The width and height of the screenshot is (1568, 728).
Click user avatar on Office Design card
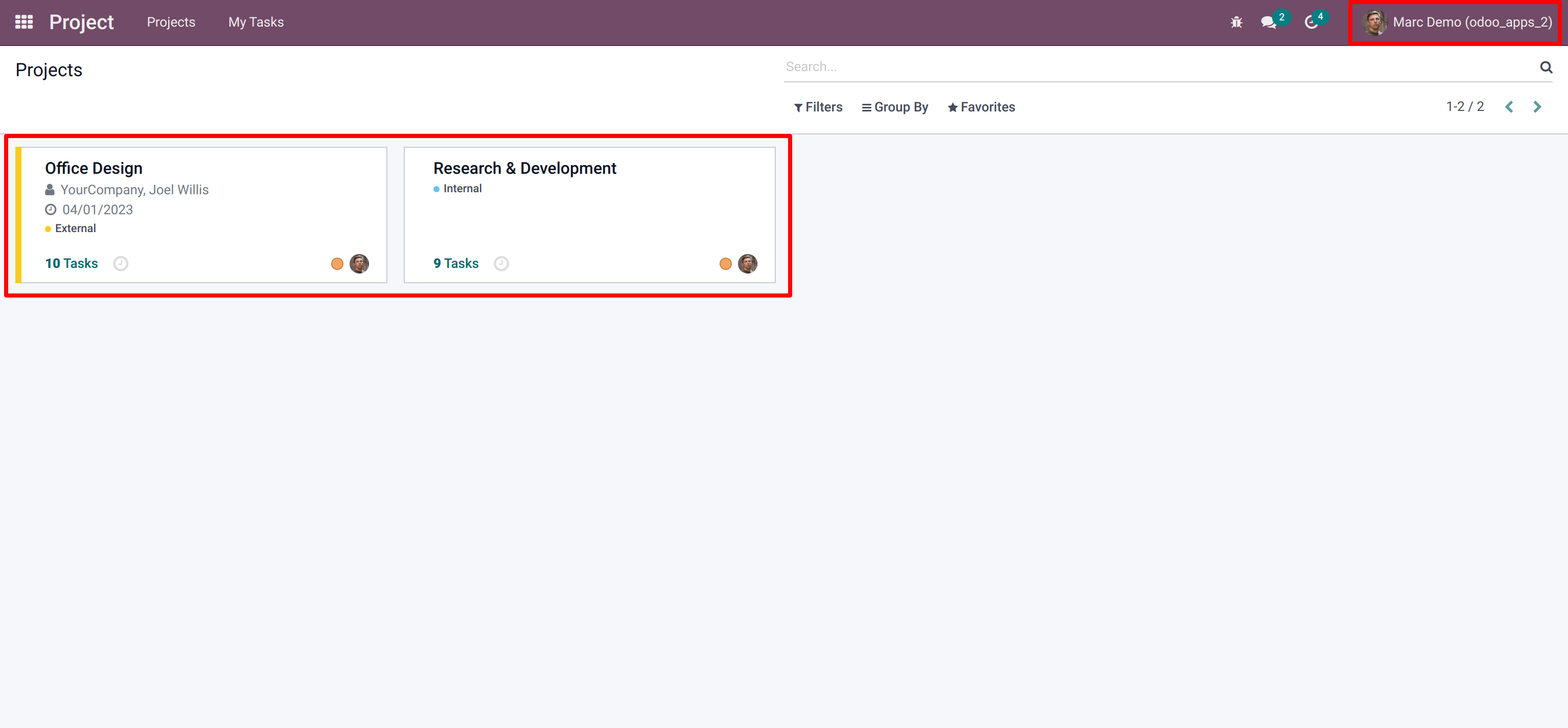[x=359, y=264]
